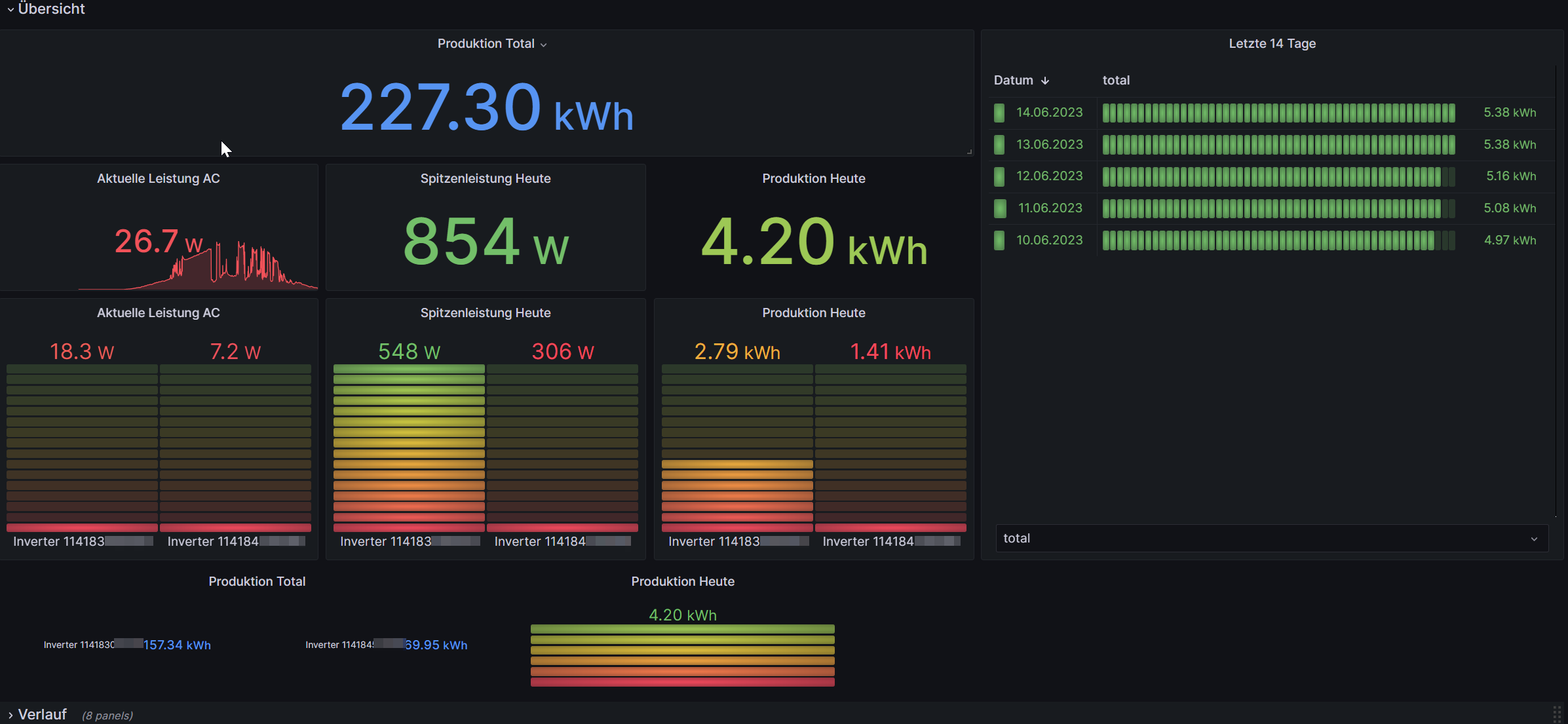Image resolution: width=1568 pixels, height=724 pixels.
Task: Click the green marker beside 14.06.2023
Action: pyautogui.click(x=999, y=113)
